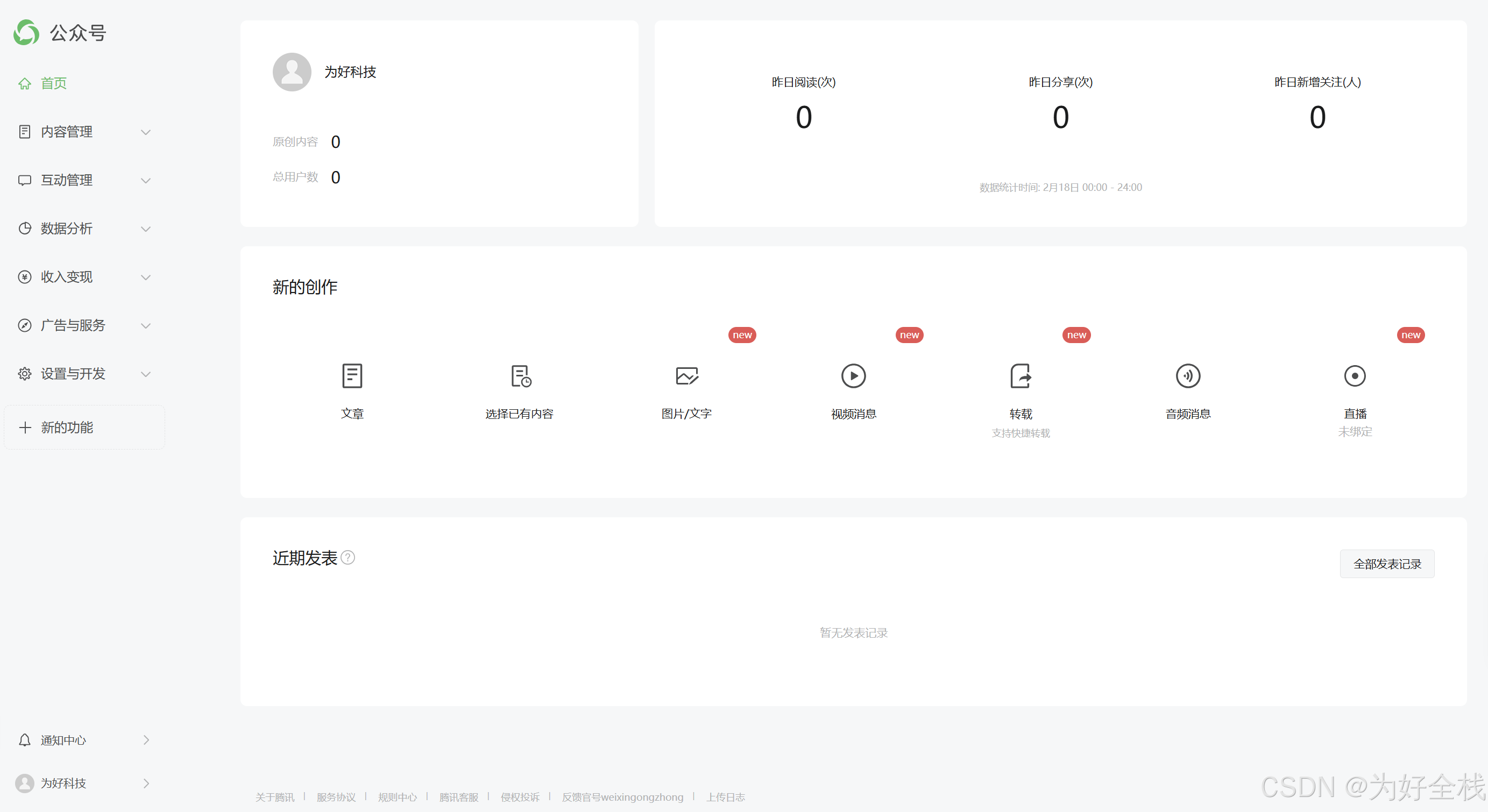
Task: Start a 直播 live stream icon
Action: (x=1355, y=376)
